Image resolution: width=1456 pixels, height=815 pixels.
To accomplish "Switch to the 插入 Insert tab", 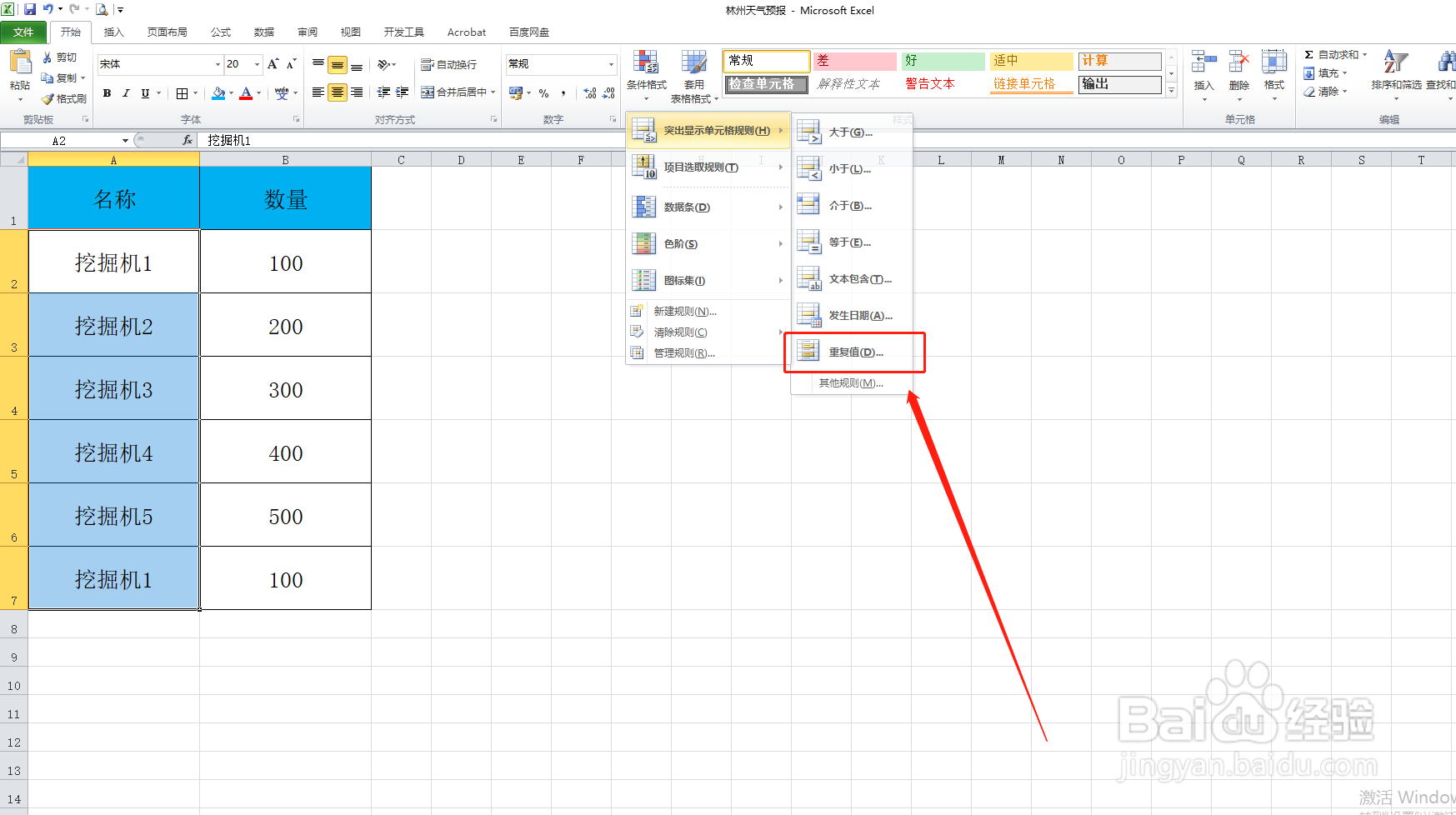I will (x=114, y=32).
